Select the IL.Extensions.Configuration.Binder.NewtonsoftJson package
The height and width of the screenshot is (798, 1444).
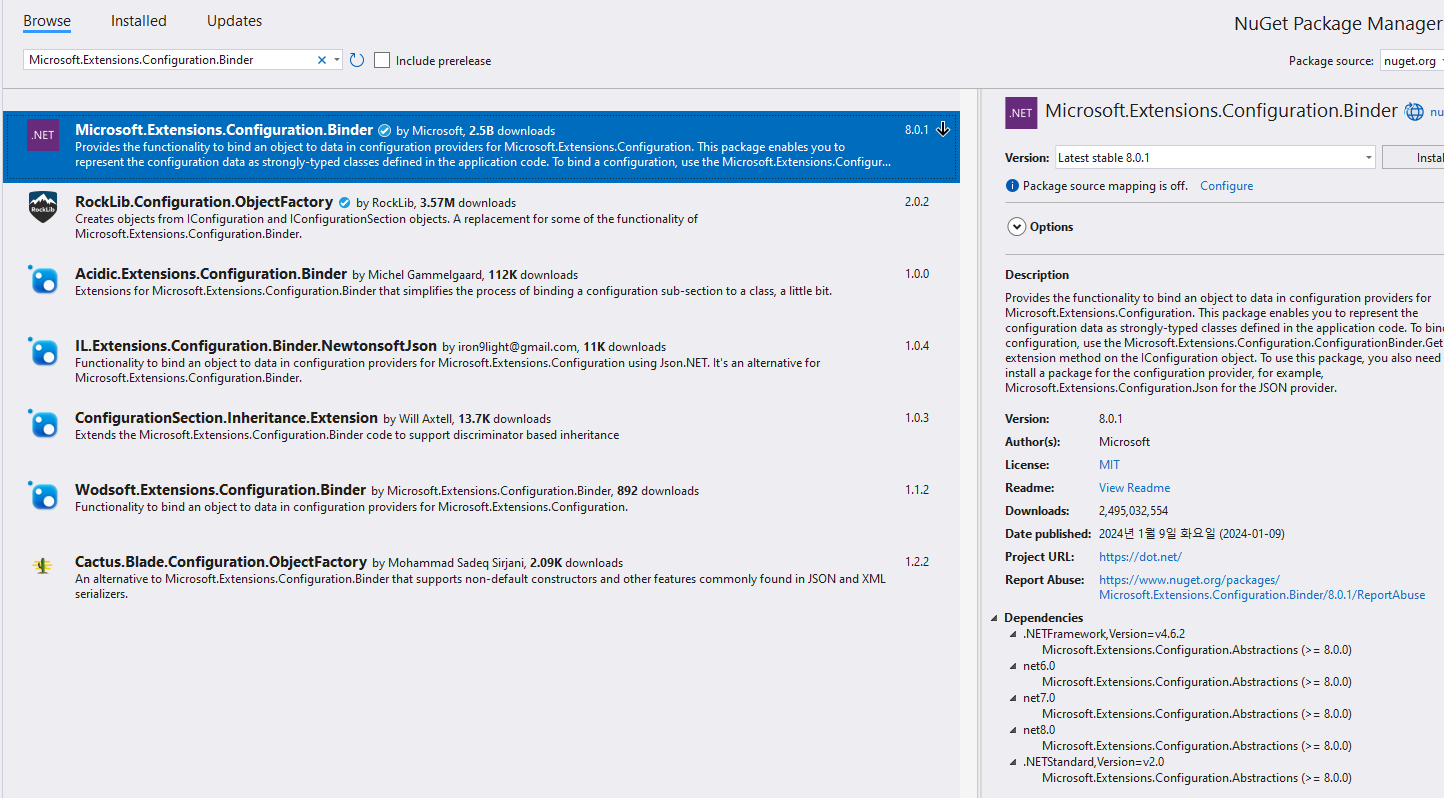tap(481, 363)
